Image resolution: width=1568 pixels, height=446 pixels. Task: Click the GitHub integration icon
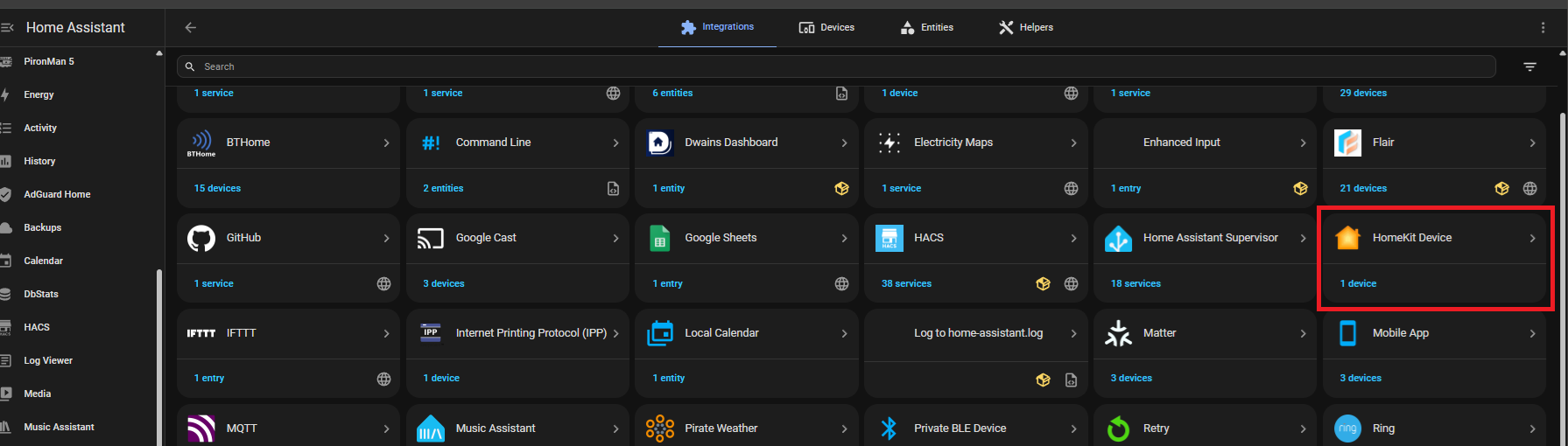click(x=201, y=238)
